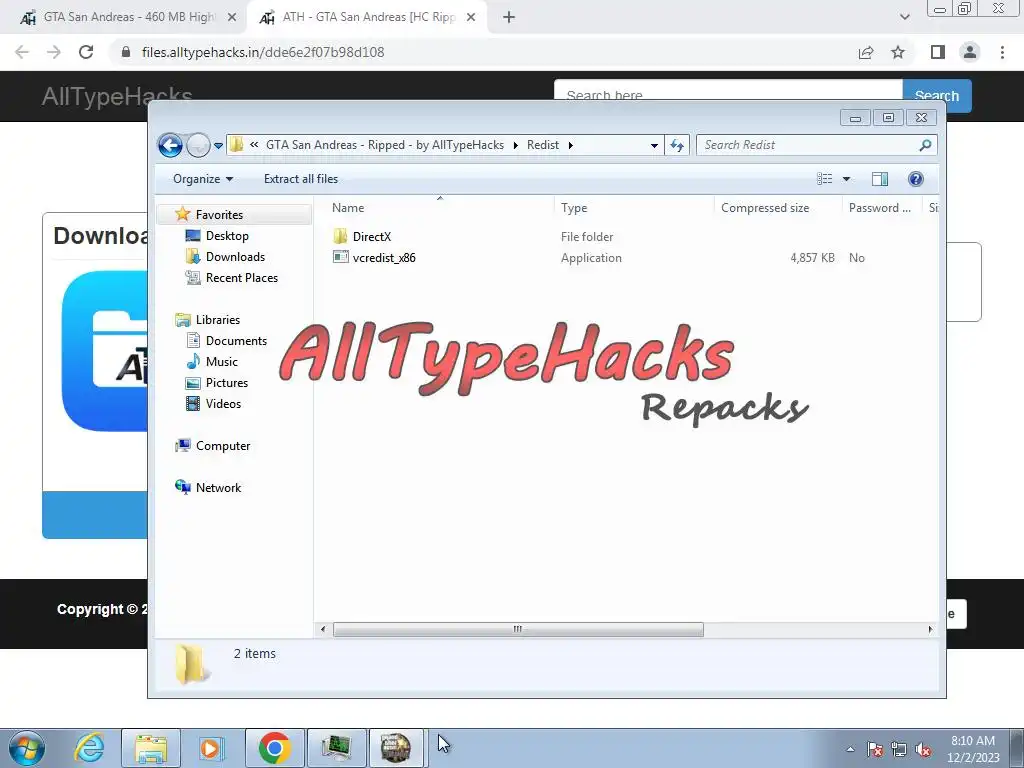Sort by Password column header
Image resolution: width=1024 pixels, height=768 pixels.
coord(882,208)
